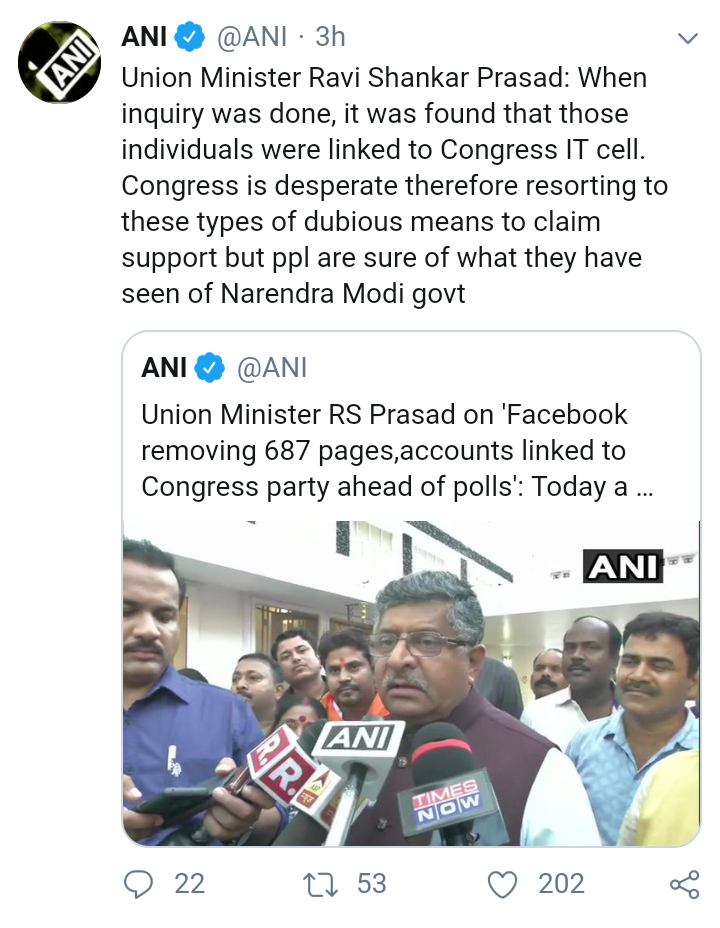The height and width of the screenshot is (928, 720).
Task: Expand tweet options chevron at top right
Action: pos(687,39)
